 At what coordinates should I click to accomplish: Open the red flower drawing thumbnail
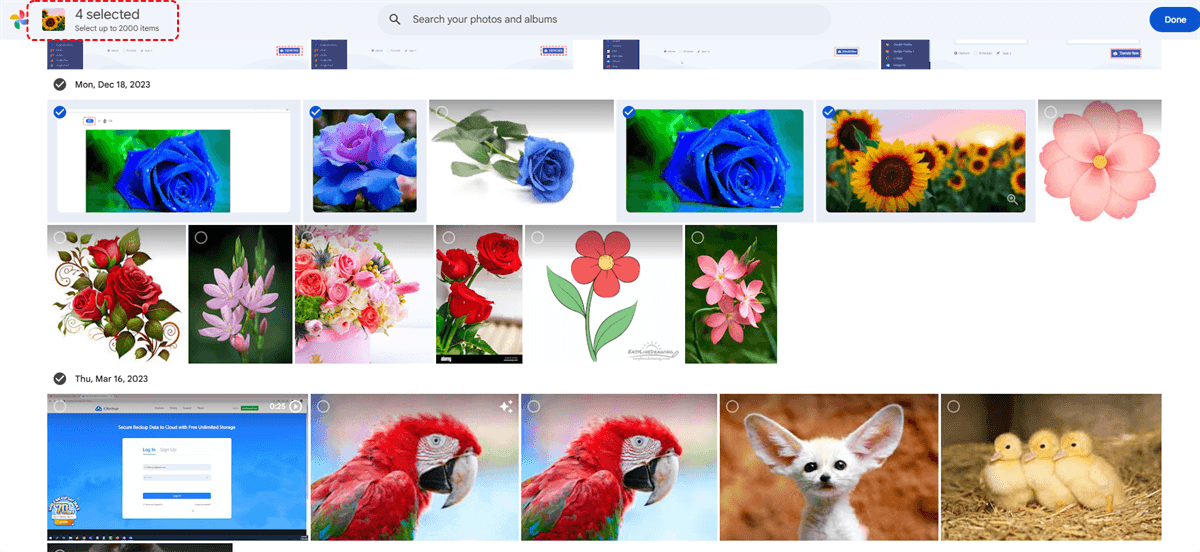(x=603, y=294)
